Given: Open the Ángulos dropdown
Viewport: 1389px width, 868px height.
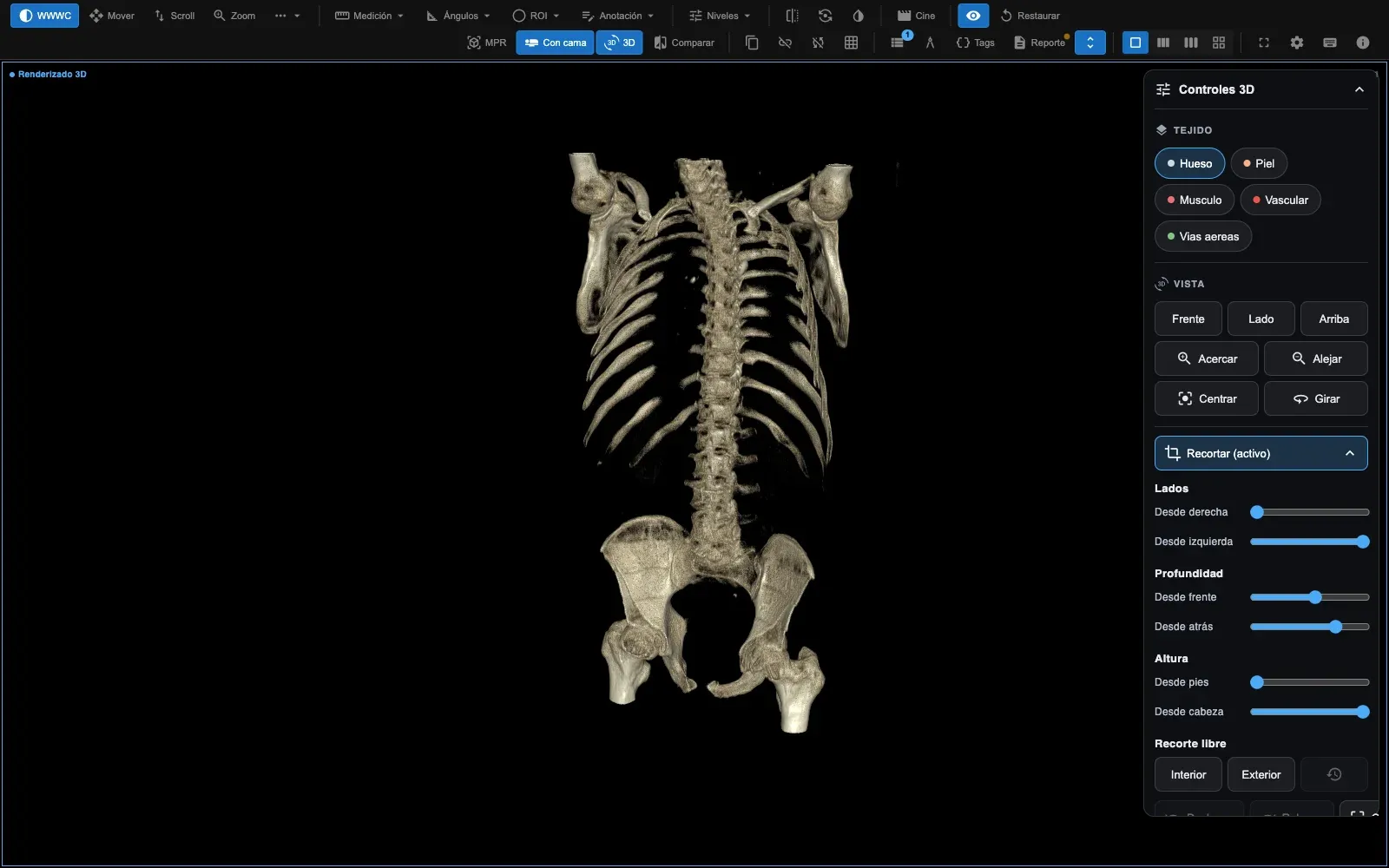Looking at the screenshot, I should (458, 16).
